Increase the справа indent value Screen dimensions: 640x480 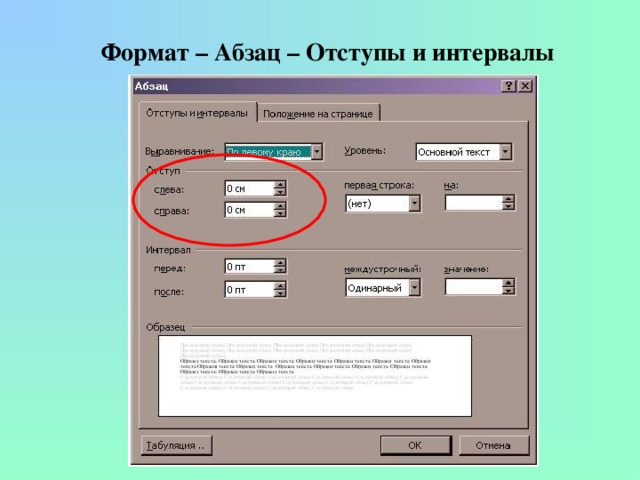280,206
